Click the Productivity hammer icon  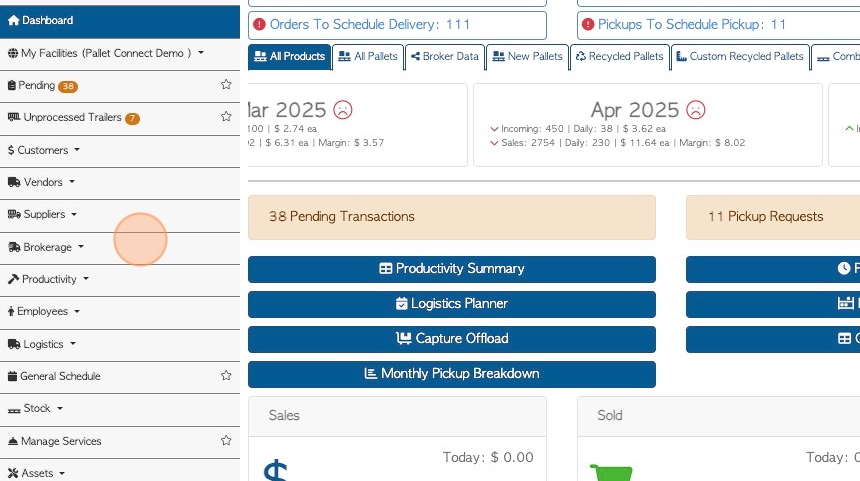pos(13,279)
